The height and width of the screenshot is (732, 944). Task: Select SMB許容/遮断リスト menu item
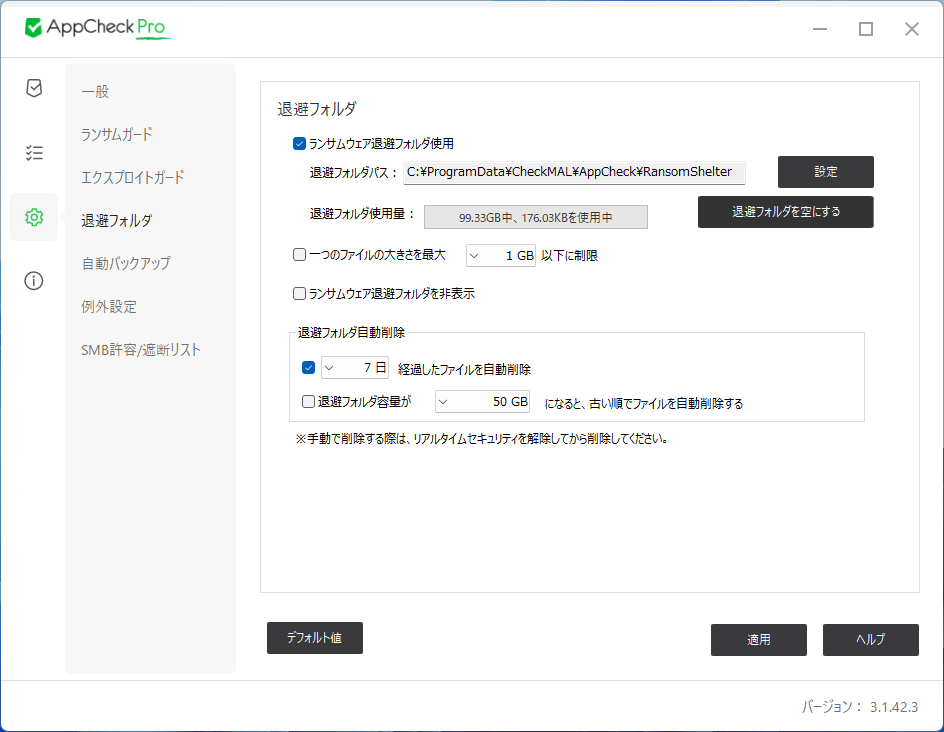pos(141,350)
